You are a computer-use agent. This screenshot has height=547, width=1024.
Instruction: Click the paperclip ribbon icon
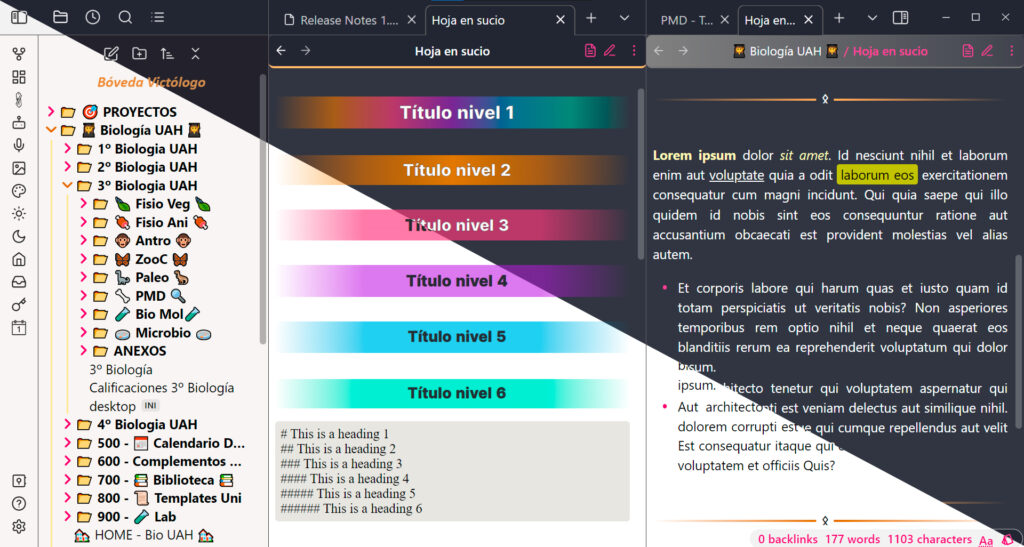point(19,100)
